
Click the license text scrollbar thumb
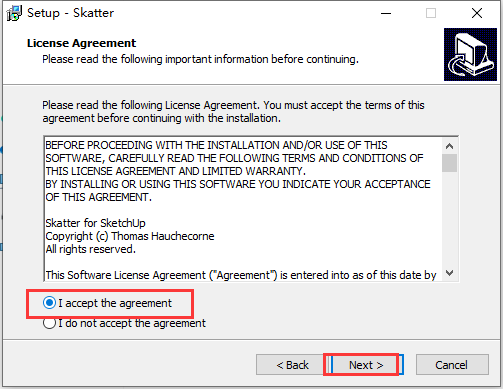449,163
